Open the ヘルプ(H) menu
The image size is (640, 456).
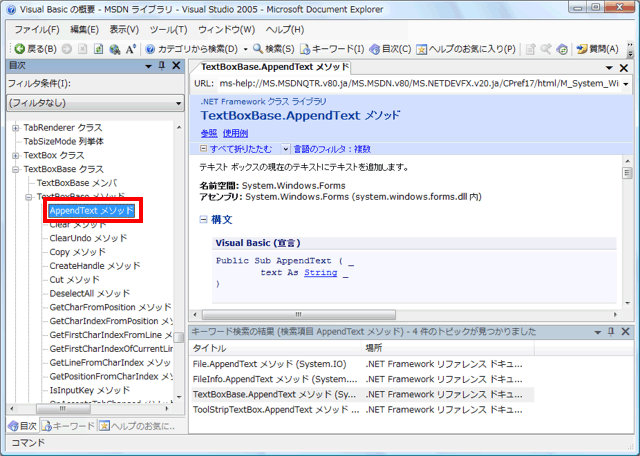click(x=285, y=29)
